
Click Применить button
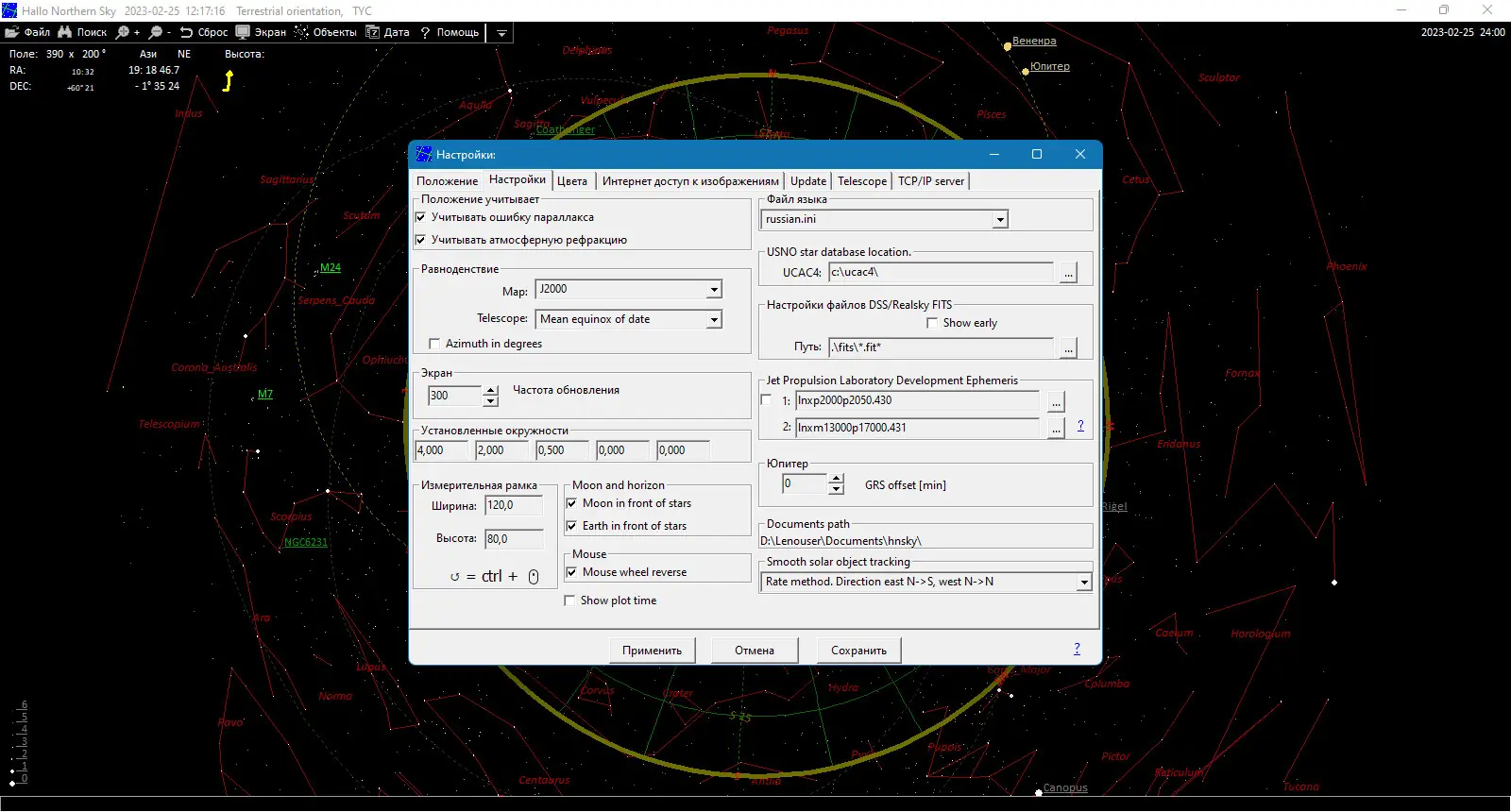[652, 651]
